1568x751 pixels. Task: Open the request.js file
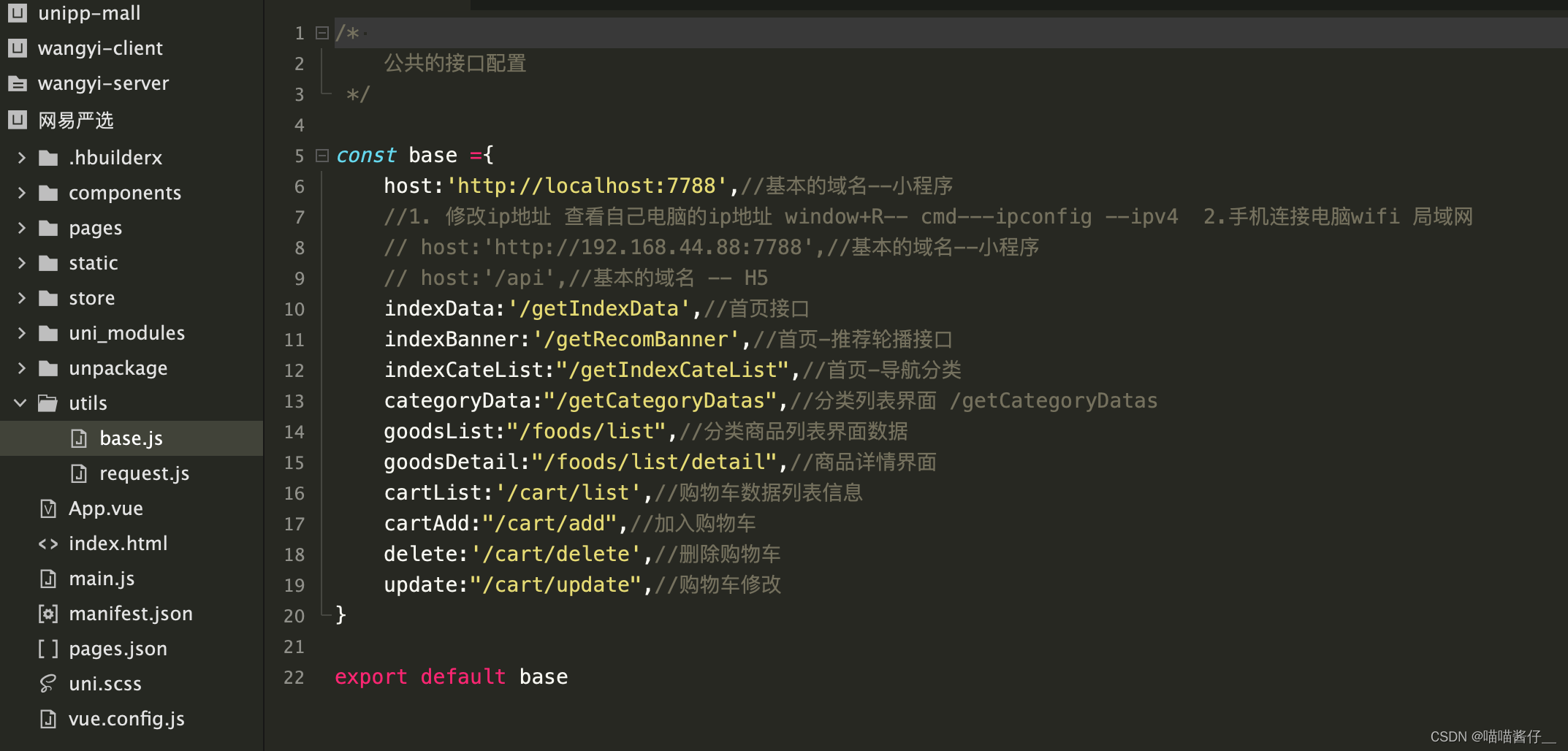144,473
